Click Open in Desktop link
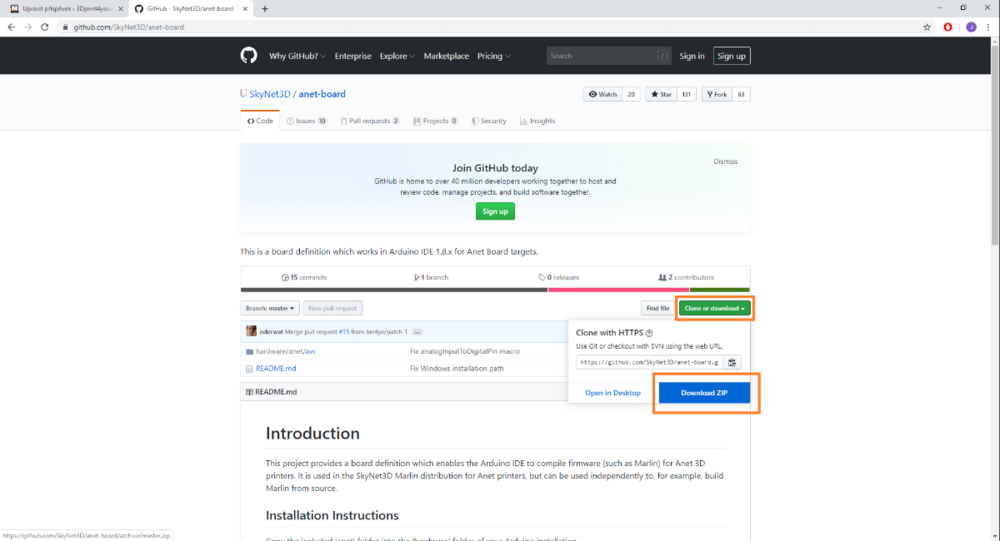The width and height of the screenshot is (1000, 541). click(x=613, y=393)
